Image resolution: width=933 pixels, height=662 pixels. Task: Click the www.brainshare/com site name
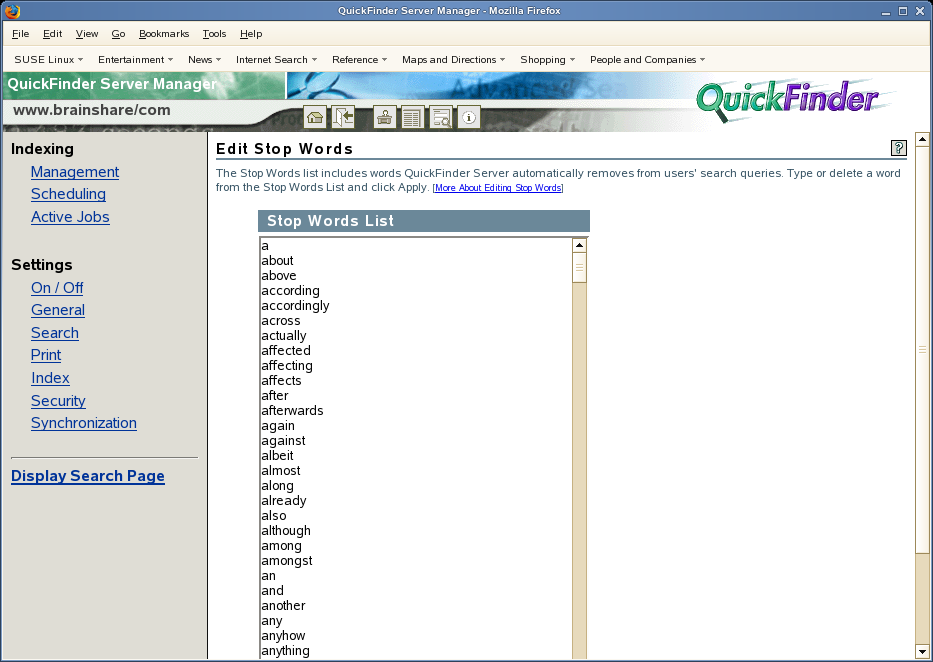pyautogui.click(x=92, y=110)
